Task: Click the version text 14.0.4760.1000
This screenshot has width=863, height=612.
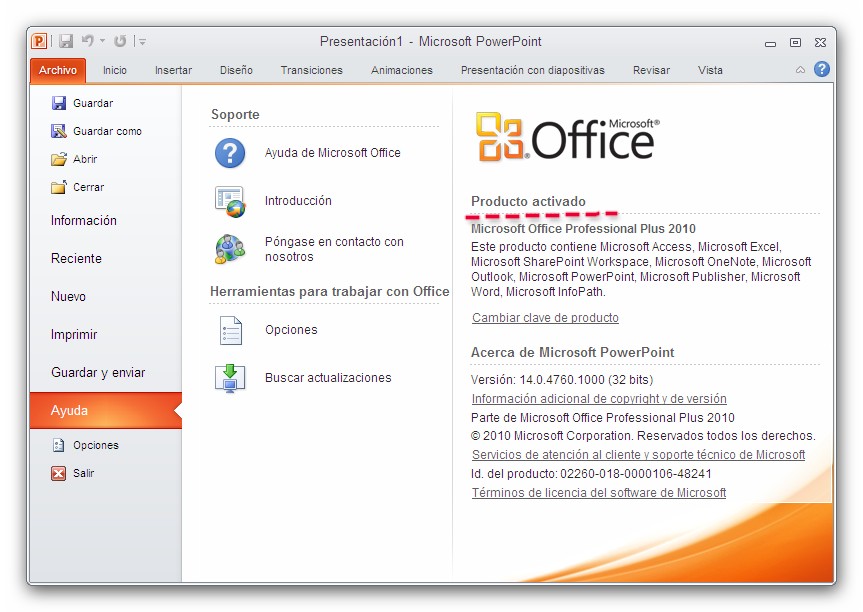Action: (x=562, y=380)
